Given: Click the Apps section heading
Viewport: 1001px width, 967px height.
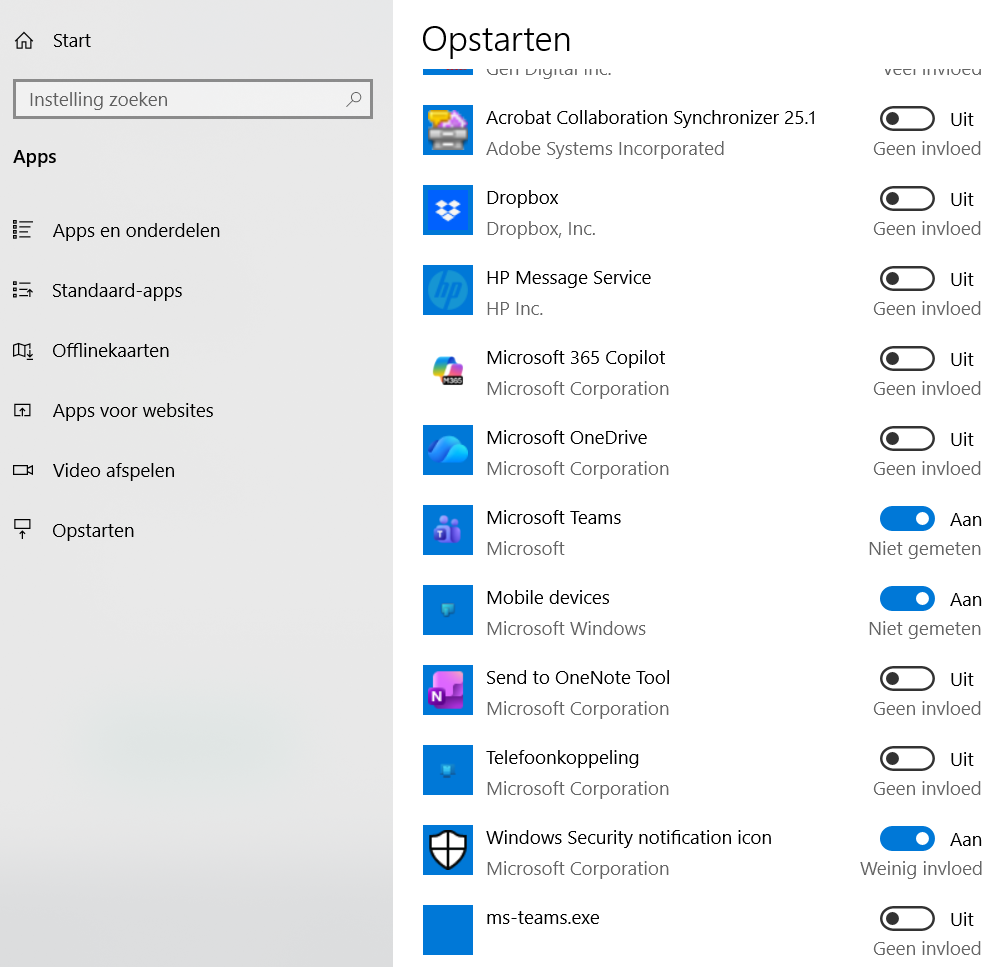Looking at the screenshot, I should point(35,157).
